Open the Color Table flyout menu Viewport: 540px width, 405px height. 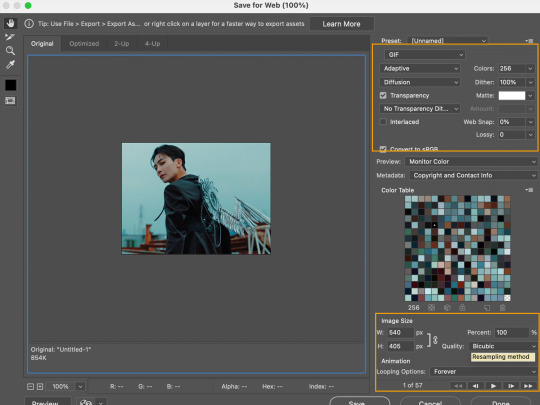point(529,190)
